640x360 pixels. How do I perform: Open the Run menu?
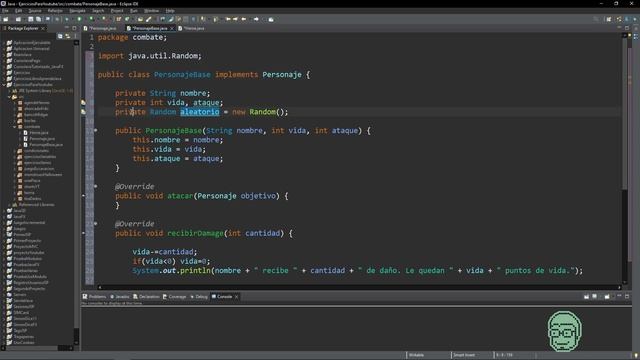133,11
